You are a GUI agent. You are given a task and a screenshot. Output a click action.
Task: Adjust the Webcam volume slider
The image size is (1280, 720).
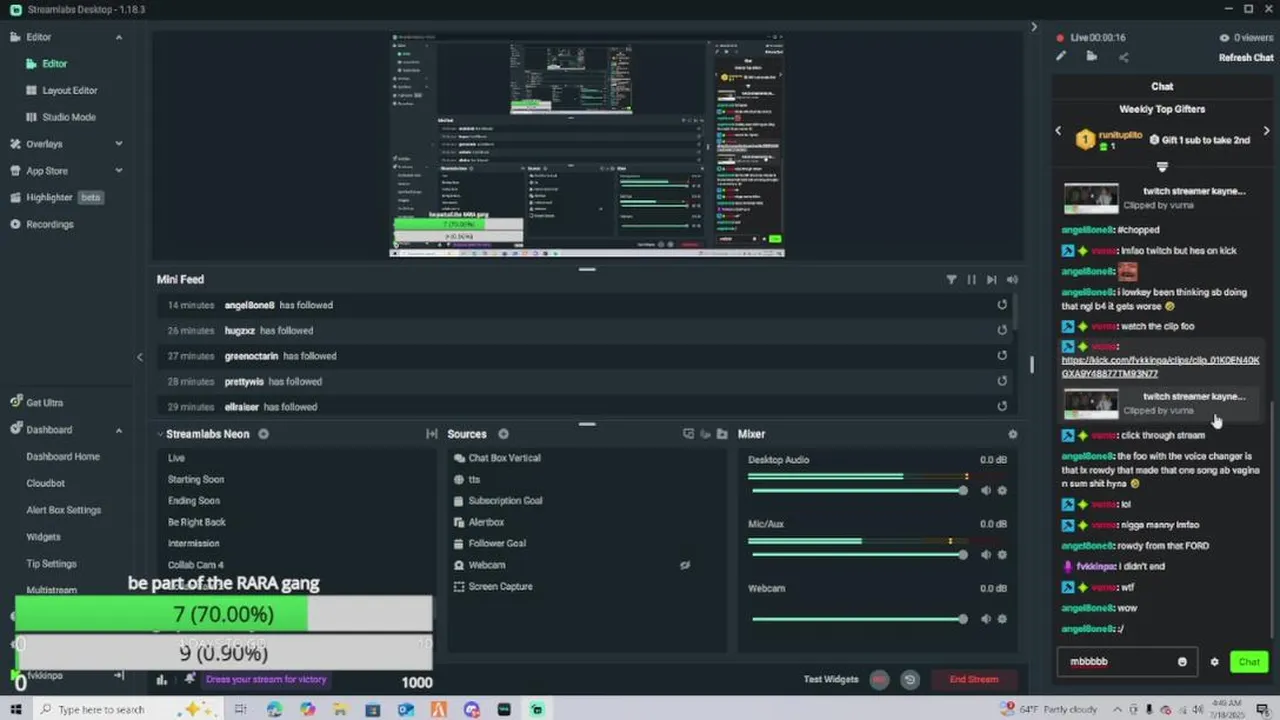(860, 619)
